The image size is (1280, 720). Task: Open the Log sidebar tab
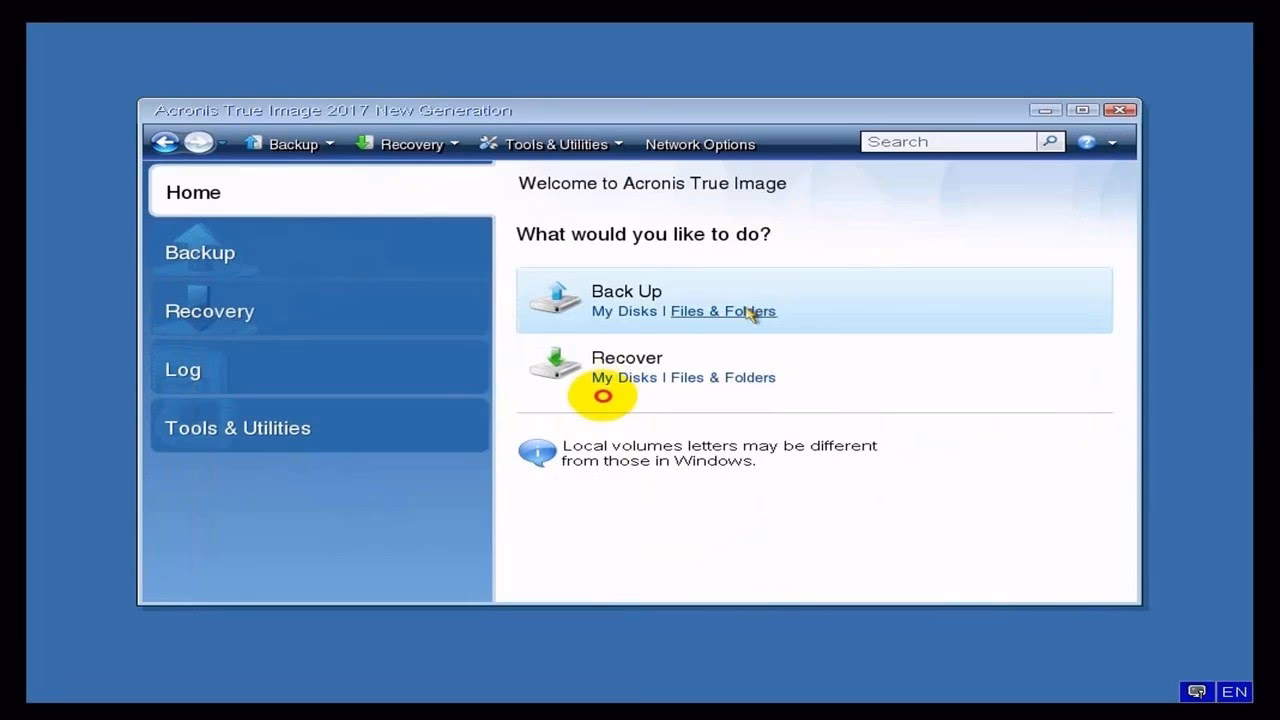coord(321,369)
